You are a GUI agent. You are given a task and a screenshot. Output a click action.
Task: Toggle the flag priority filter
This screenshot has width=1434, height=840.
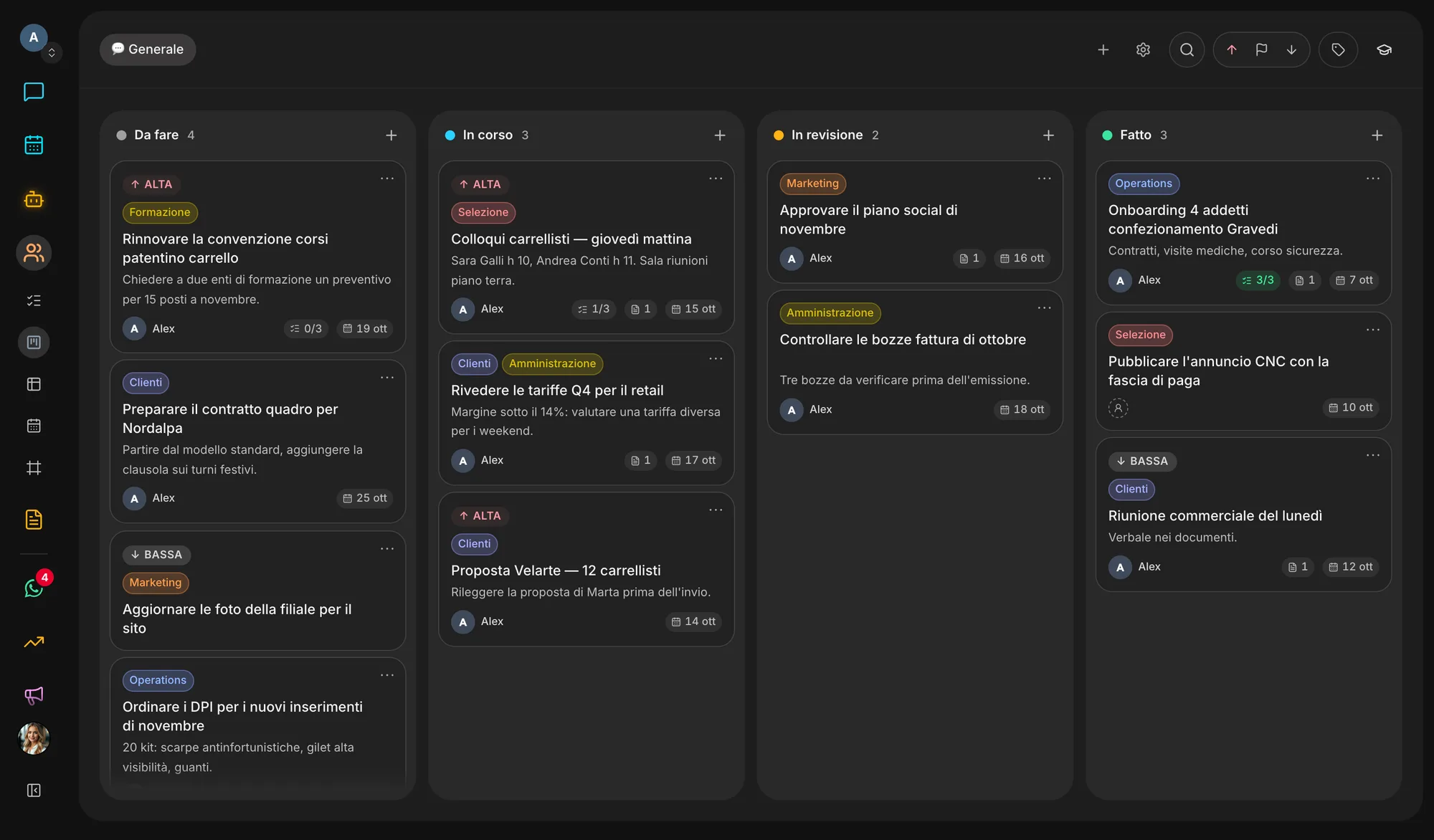(1261, 49)
